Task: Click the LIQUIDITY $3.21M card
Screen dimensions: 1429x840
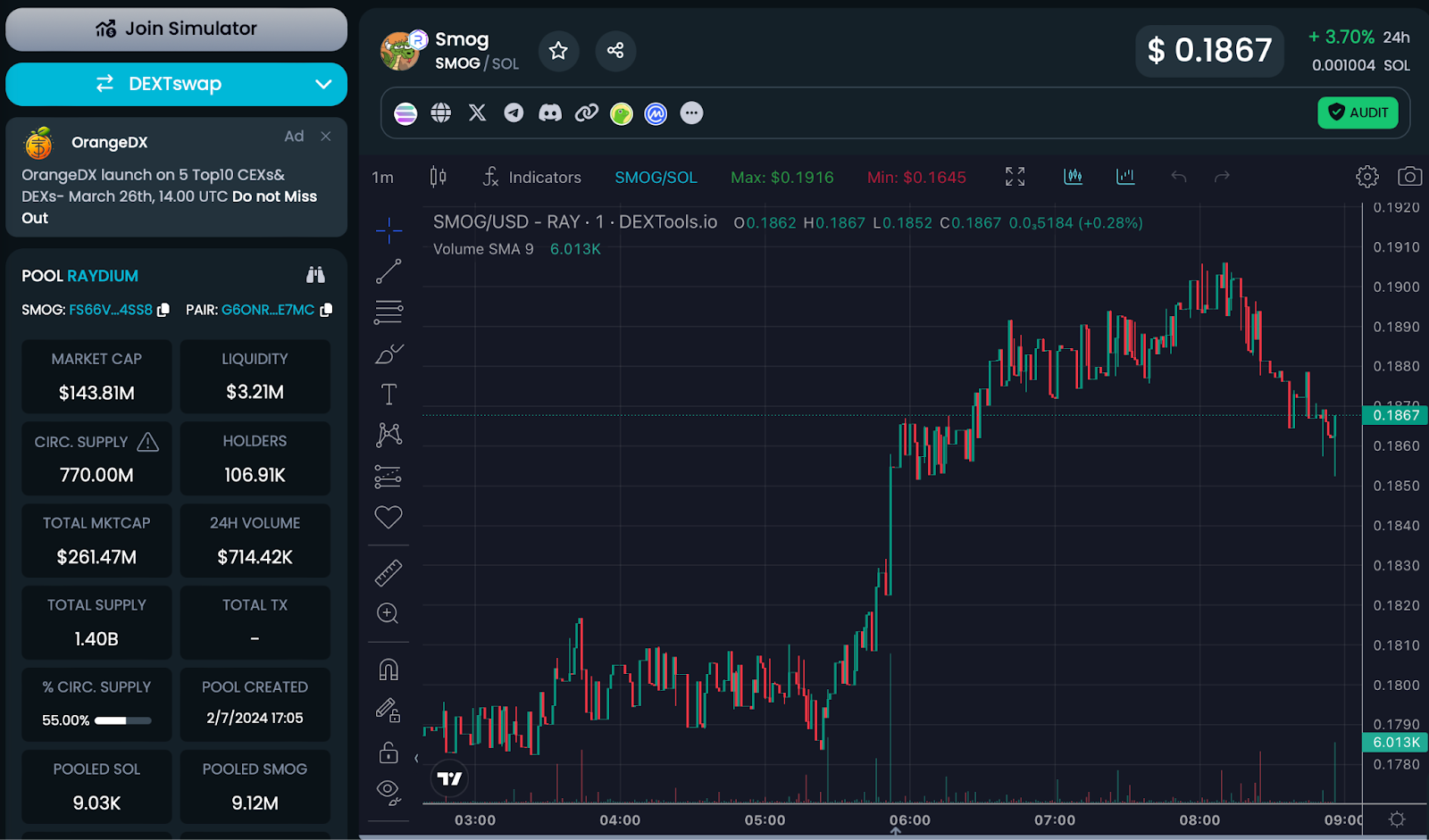Action: pyautogui.click(x=255, y=376)
